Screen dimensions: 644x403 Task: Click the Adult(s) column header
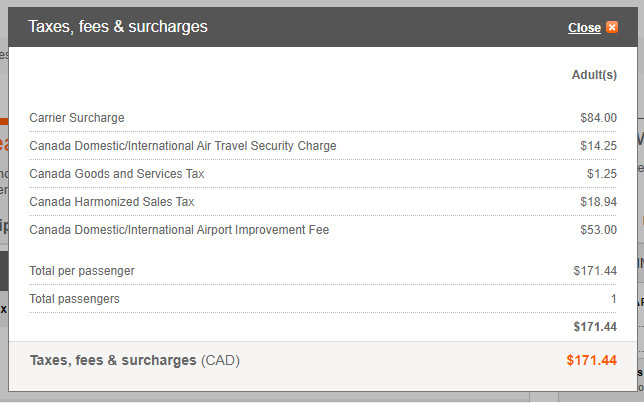tap(594, 74)
